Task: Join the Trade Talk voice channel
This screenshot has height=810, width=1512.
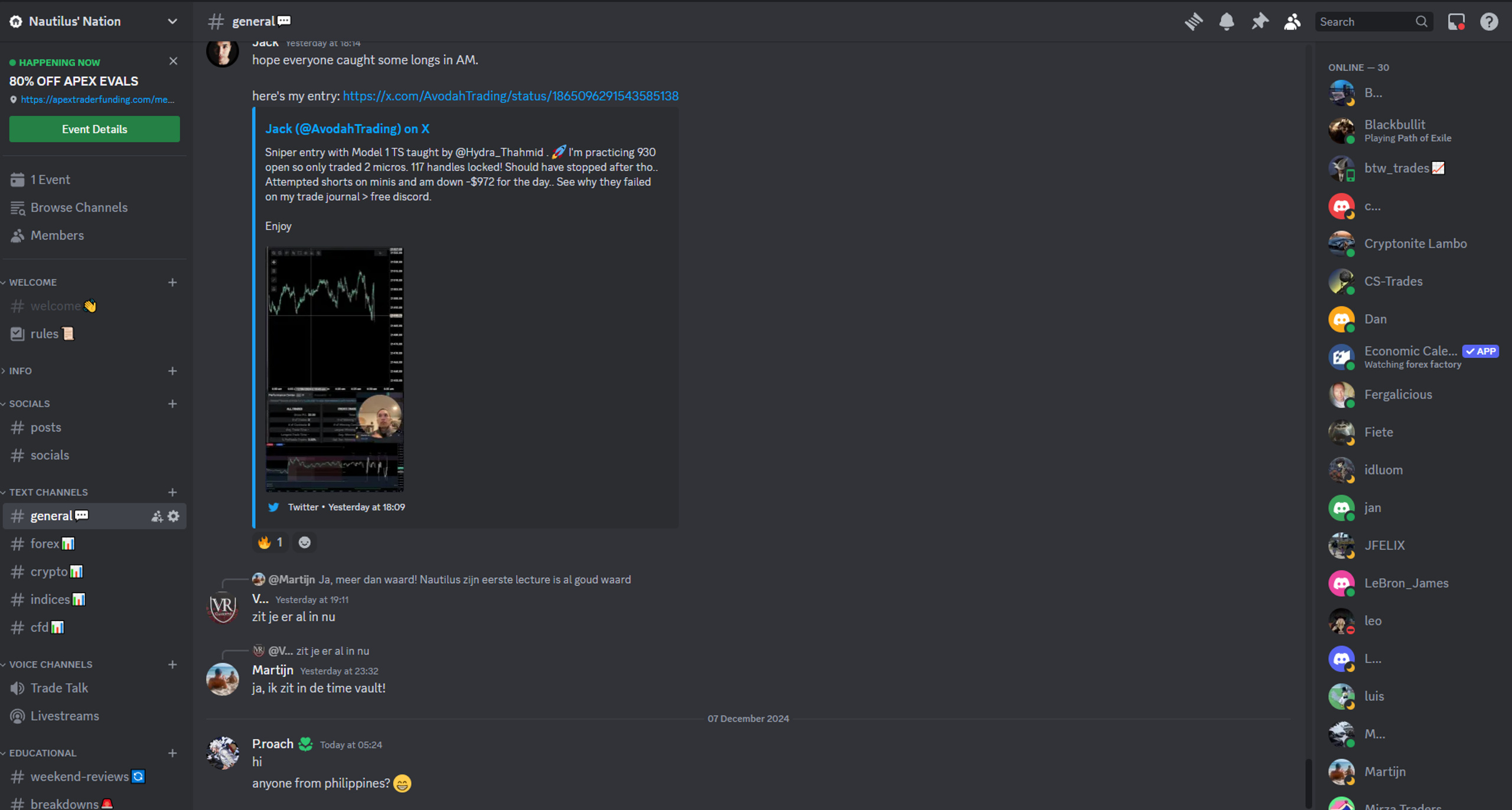Action: 94,688
